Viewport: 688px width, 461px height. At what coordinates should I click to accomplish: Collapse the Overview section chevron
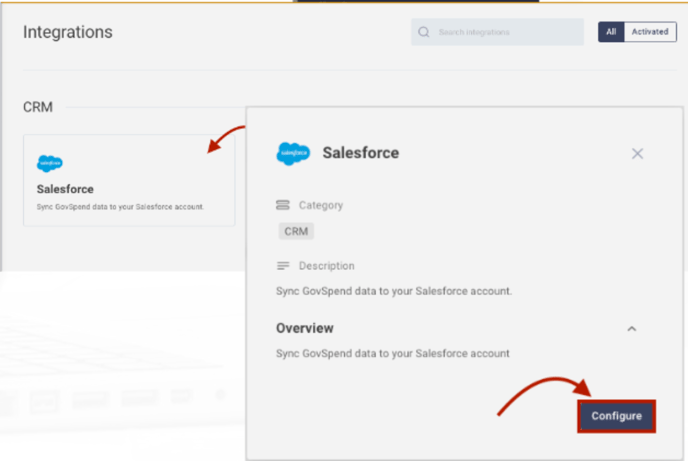coord(632,329)
